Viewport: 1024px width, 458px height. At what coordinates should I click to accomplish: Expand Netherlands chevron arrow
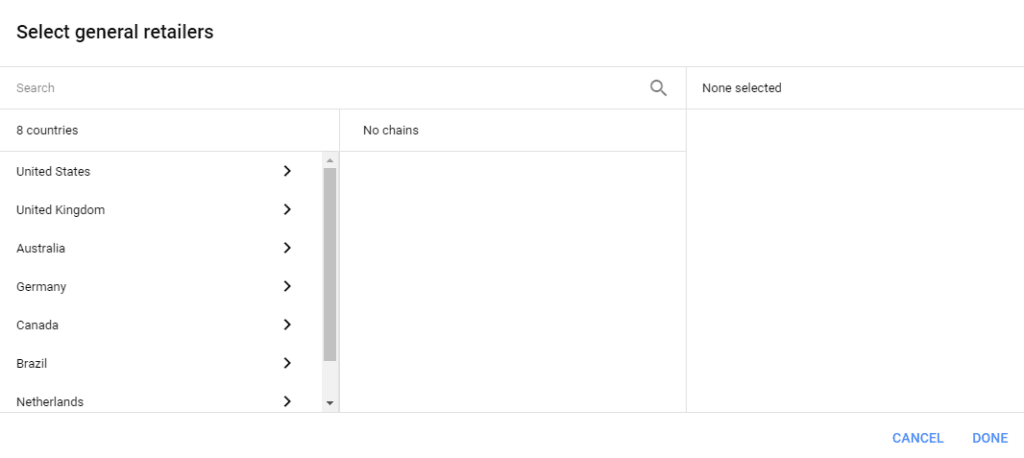pyautogui.click(x=287, y=402)
